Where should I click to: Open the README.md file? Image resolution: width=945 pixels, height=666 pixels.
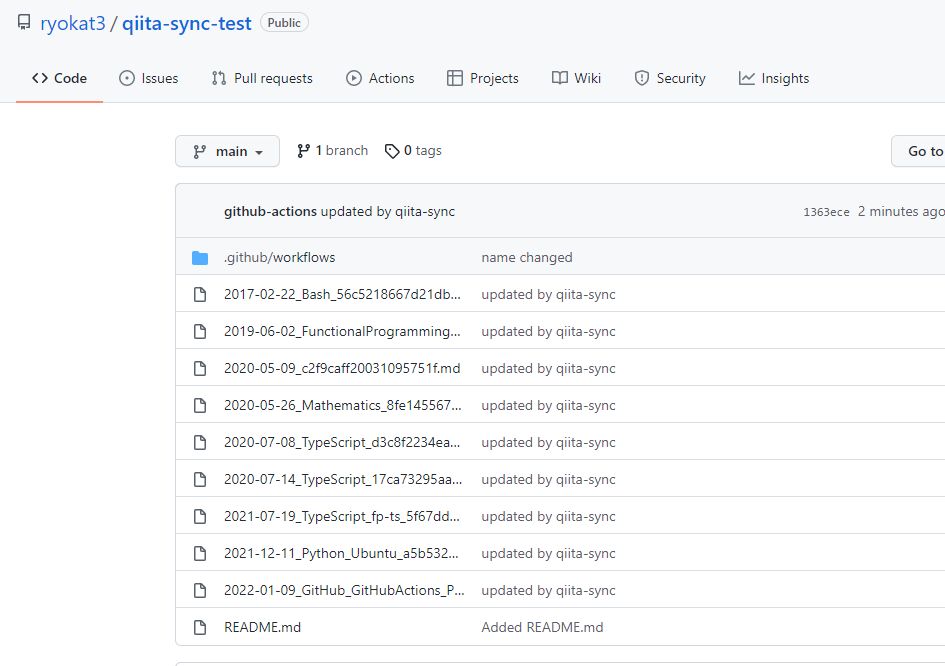click(x=262, y=627)
